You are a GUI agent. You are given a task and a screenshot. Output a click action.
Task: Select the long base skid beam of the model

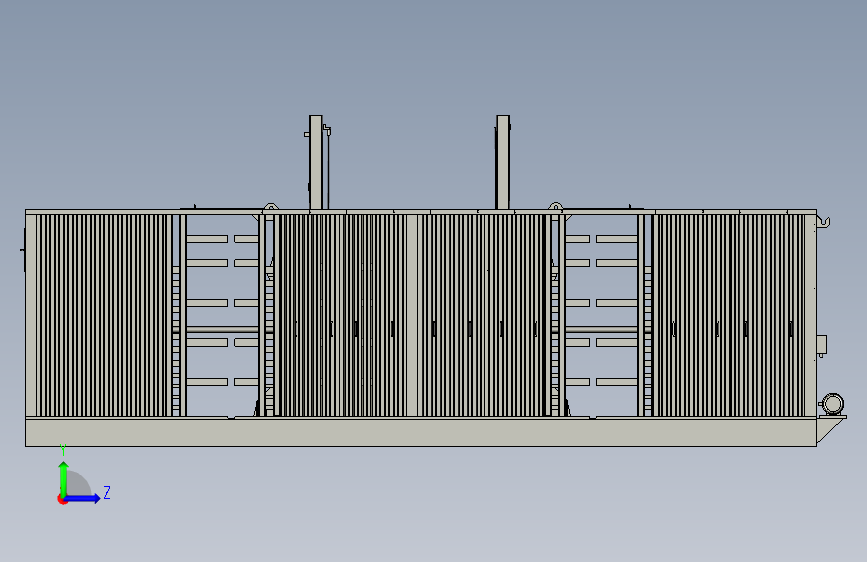point(421,433)
